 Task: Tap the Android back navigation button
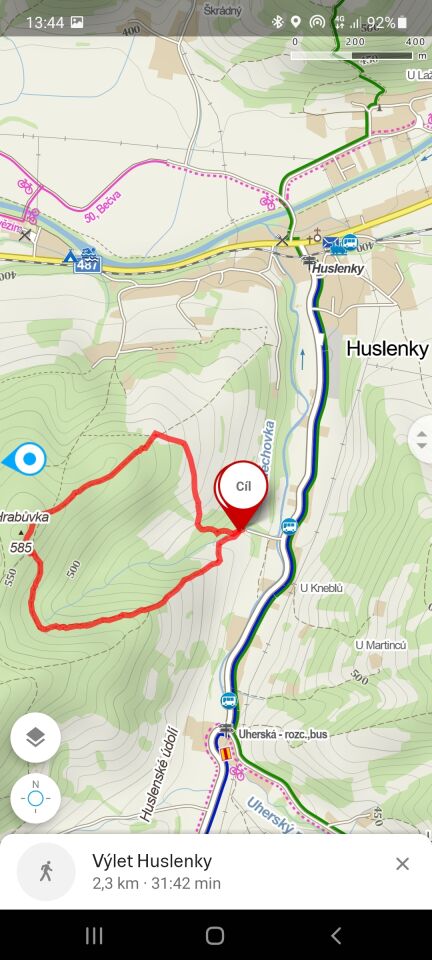click(x=335, y=935)
